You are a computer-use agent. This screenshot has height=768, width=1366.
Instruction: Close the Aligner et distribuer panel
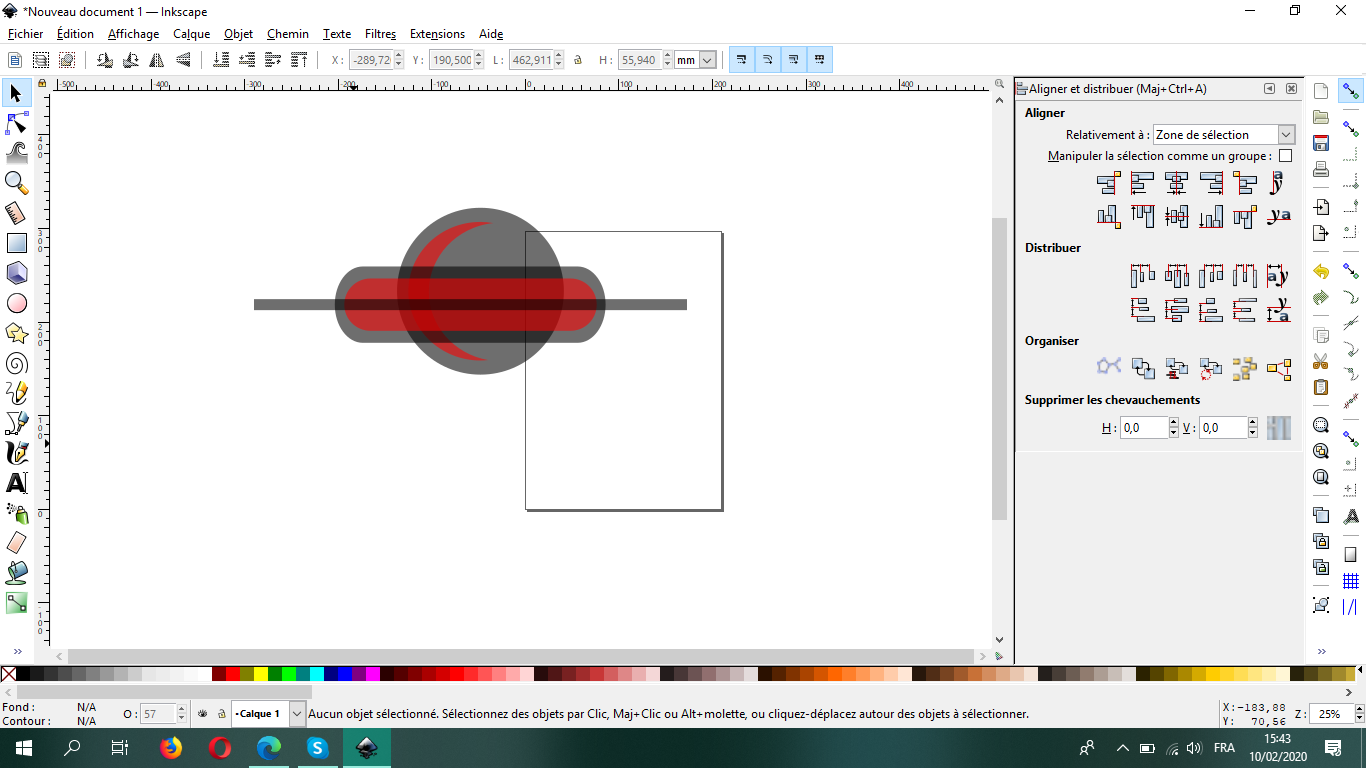(1291, 89)
